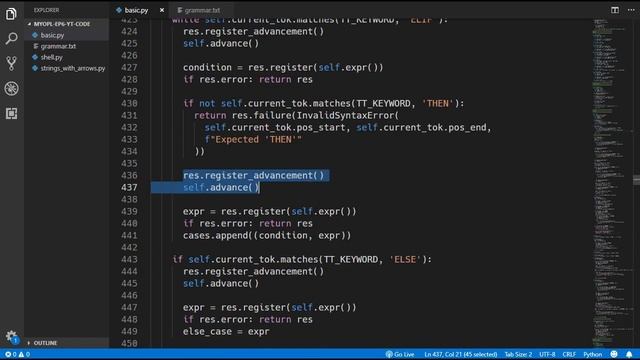Click line number 443 in the gutter
640x360 pixels.
[129, 259]
